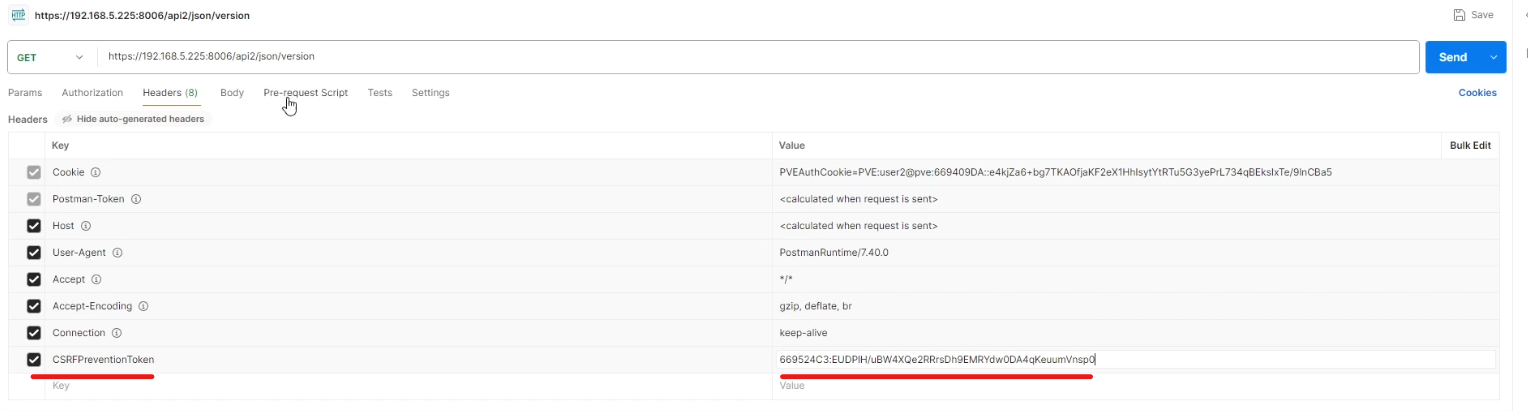Send the request with the Send button
The width and height of the screenshot is (1528, 411).
point(1453,57)
